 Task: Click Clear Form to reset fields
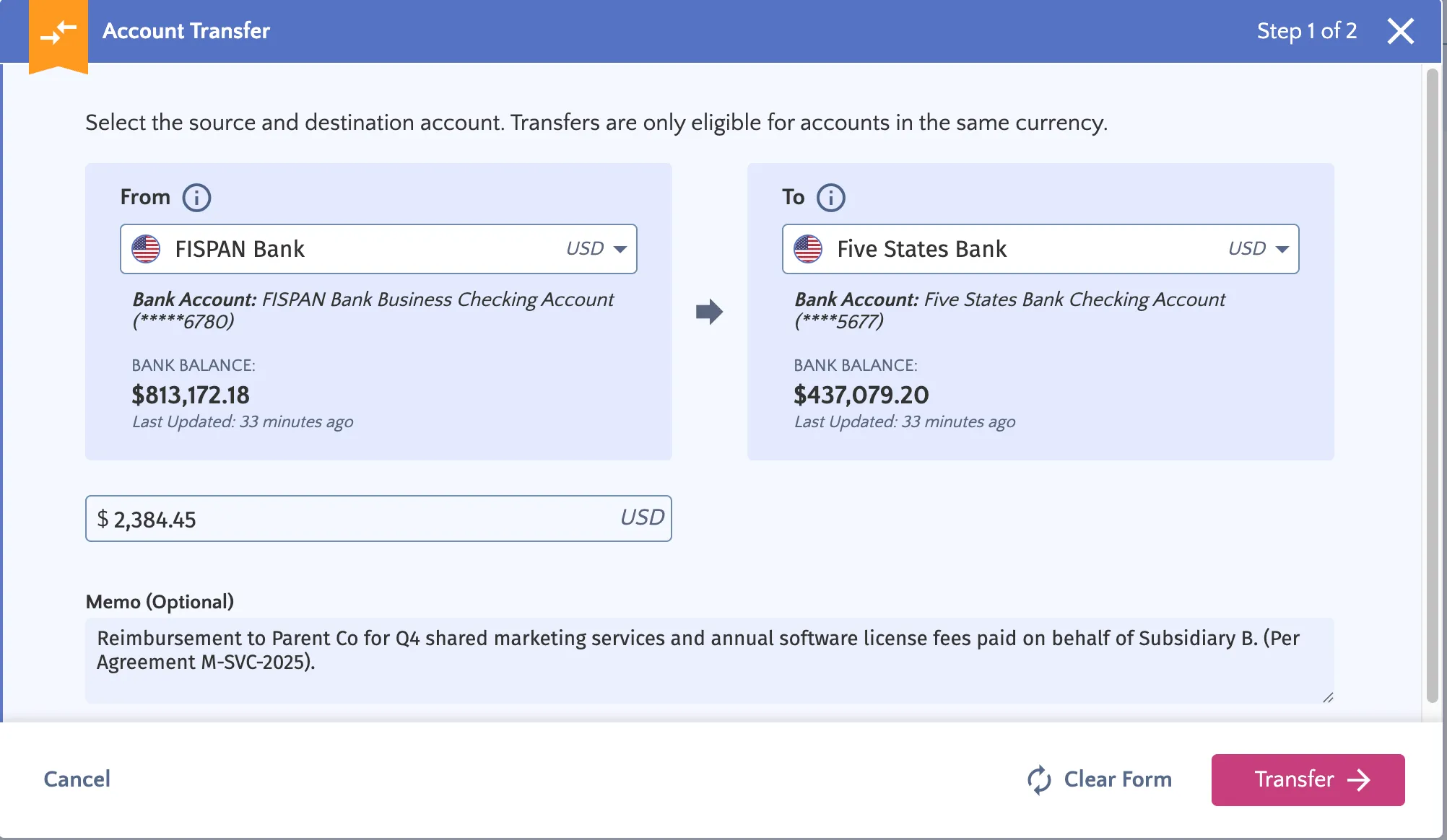click(1100, 779)
